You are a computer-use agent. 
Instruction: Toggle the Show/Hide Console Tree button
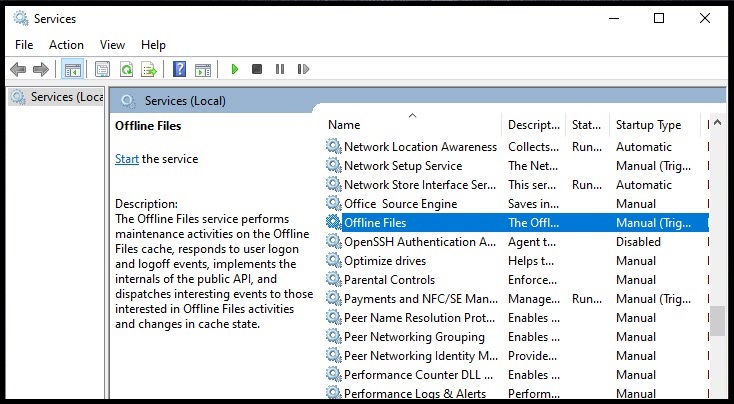[73, 70]
